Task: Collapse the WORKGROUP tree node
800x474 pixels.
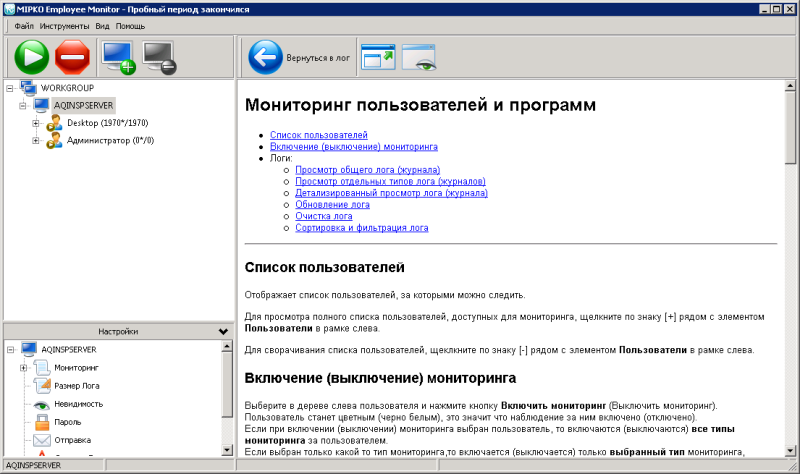Action: point(10,88)
